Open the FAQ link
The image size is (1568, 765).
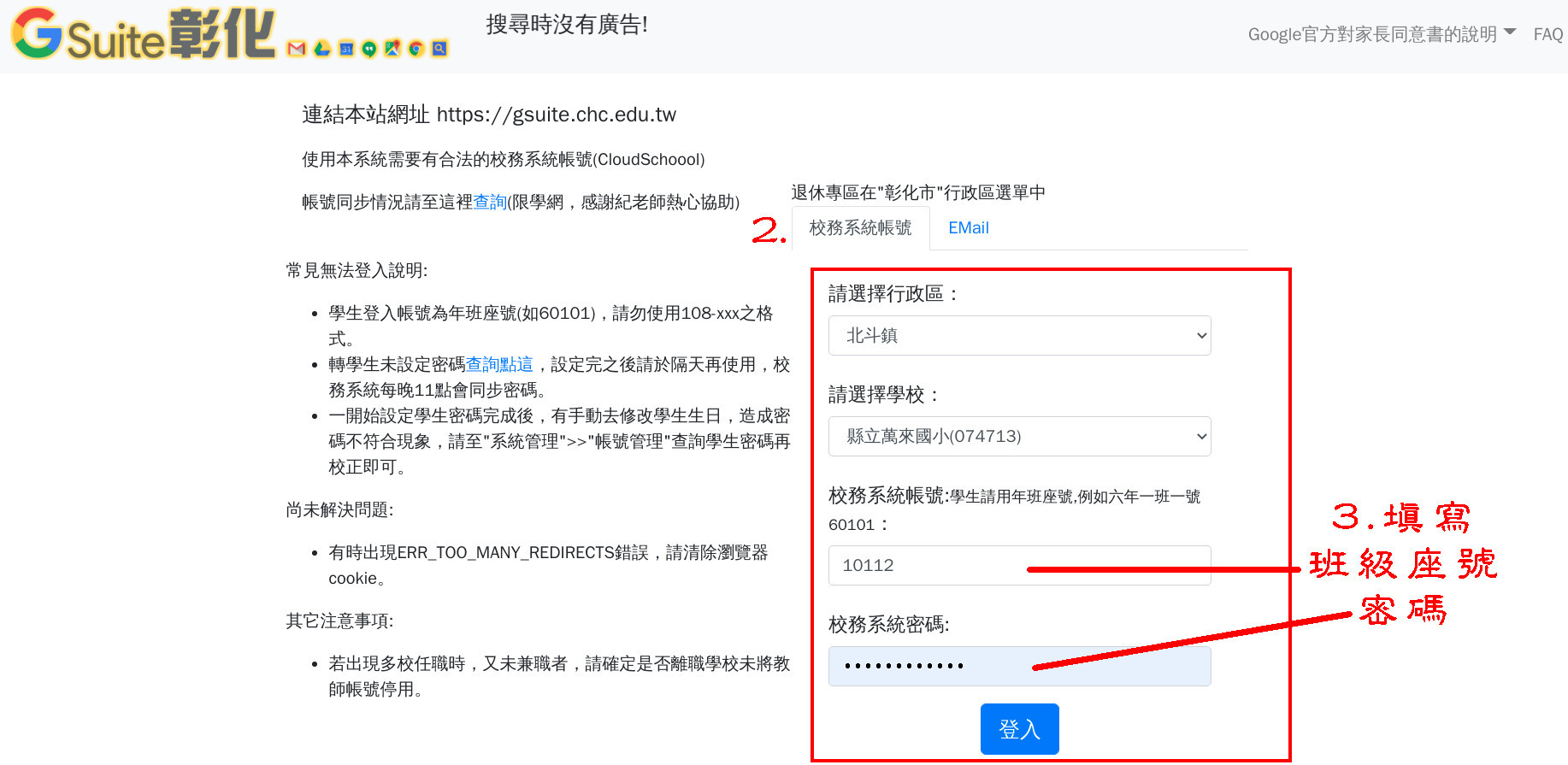point(1547,34)
